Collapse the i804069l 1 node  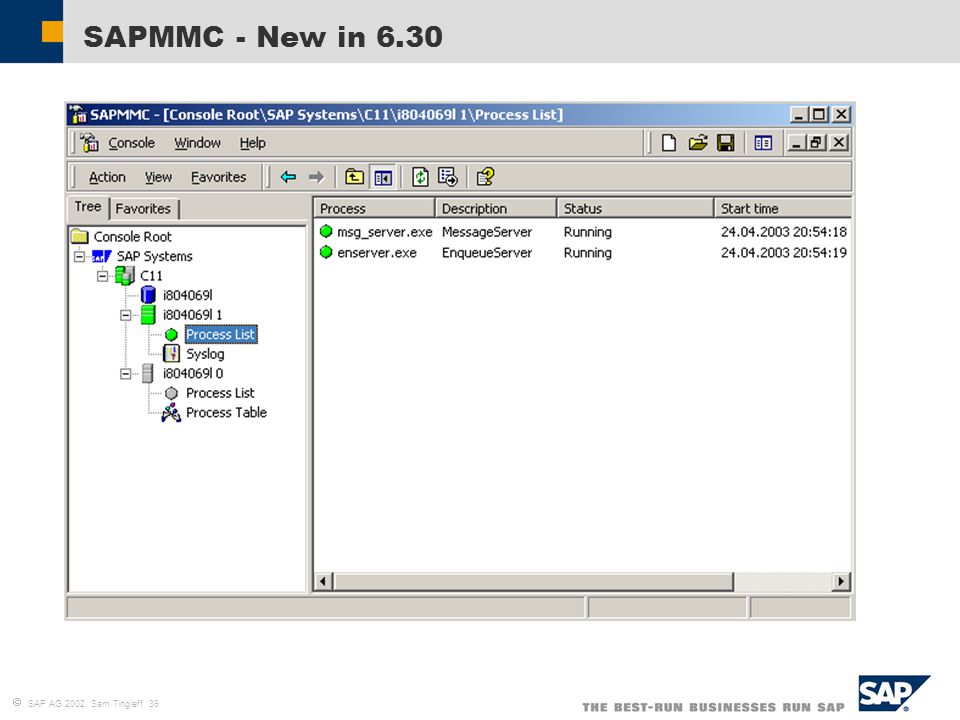[x=126, y=315]
